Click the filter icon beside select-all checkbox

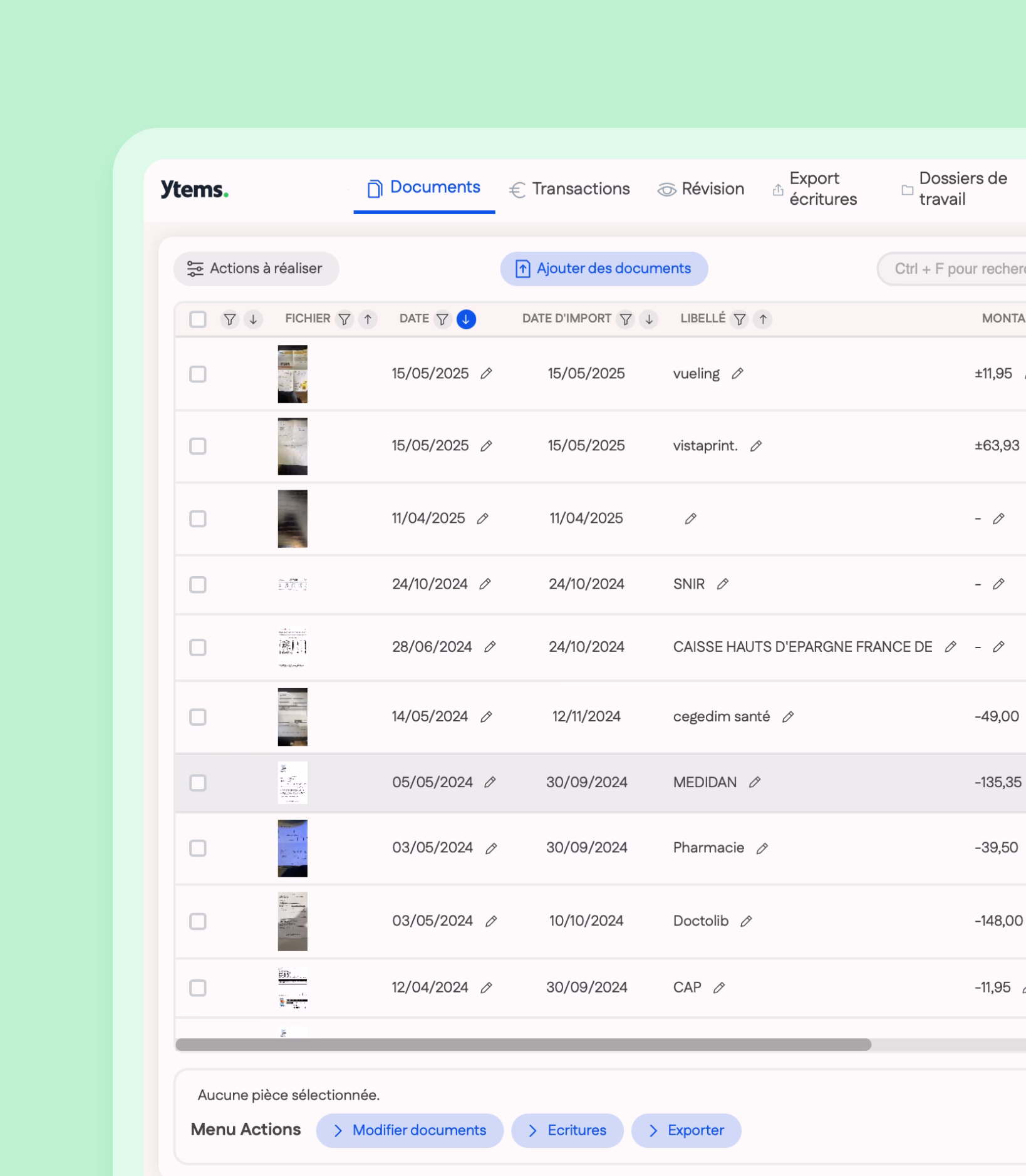(230, 319)
